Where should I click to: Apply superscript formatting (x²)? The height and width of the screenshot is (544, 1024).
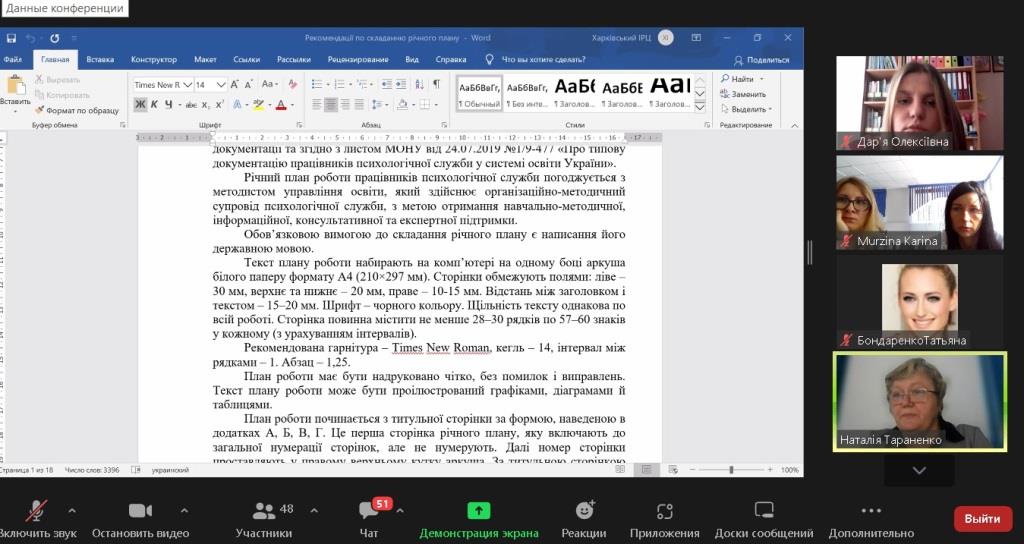(x=219, y=104)
